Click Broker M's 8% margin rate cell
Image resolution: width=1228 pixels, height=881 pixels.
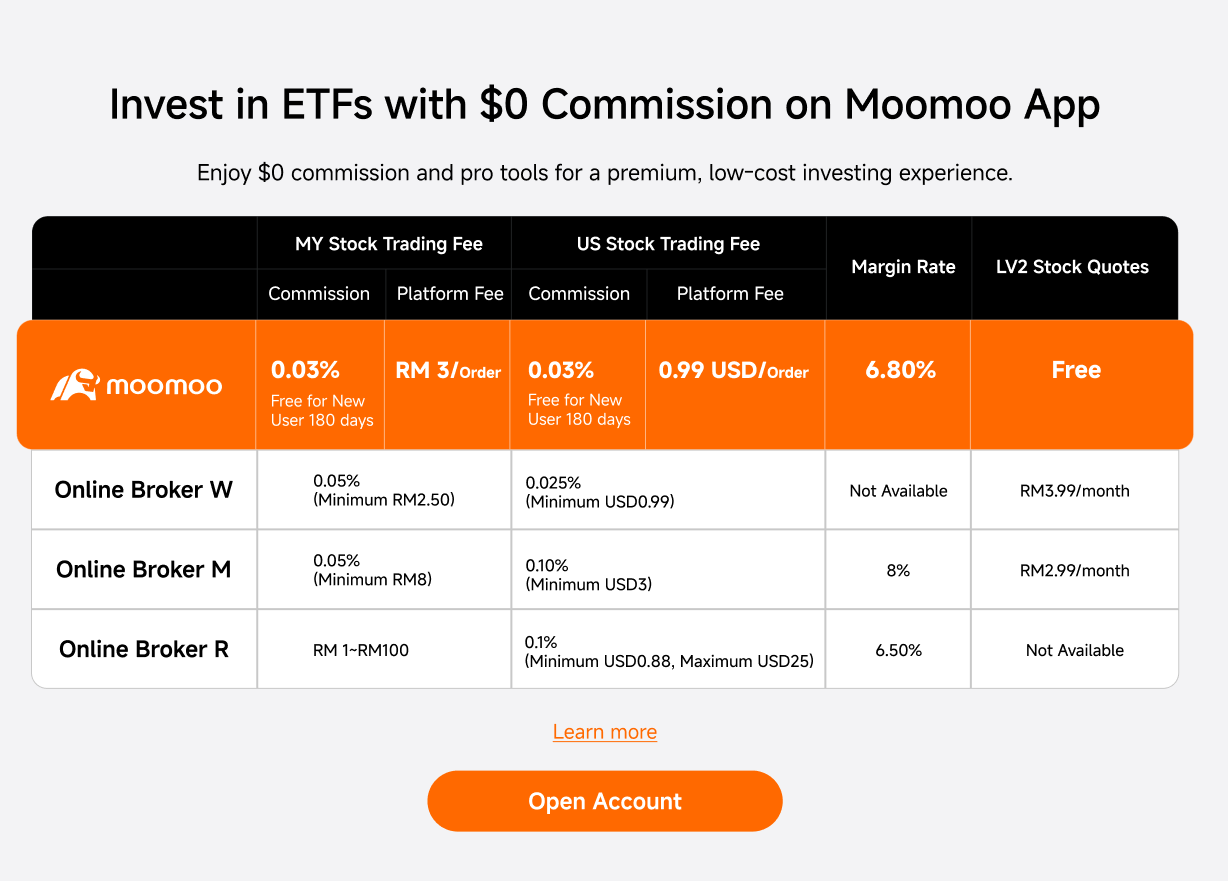click(x=898, y=570)
